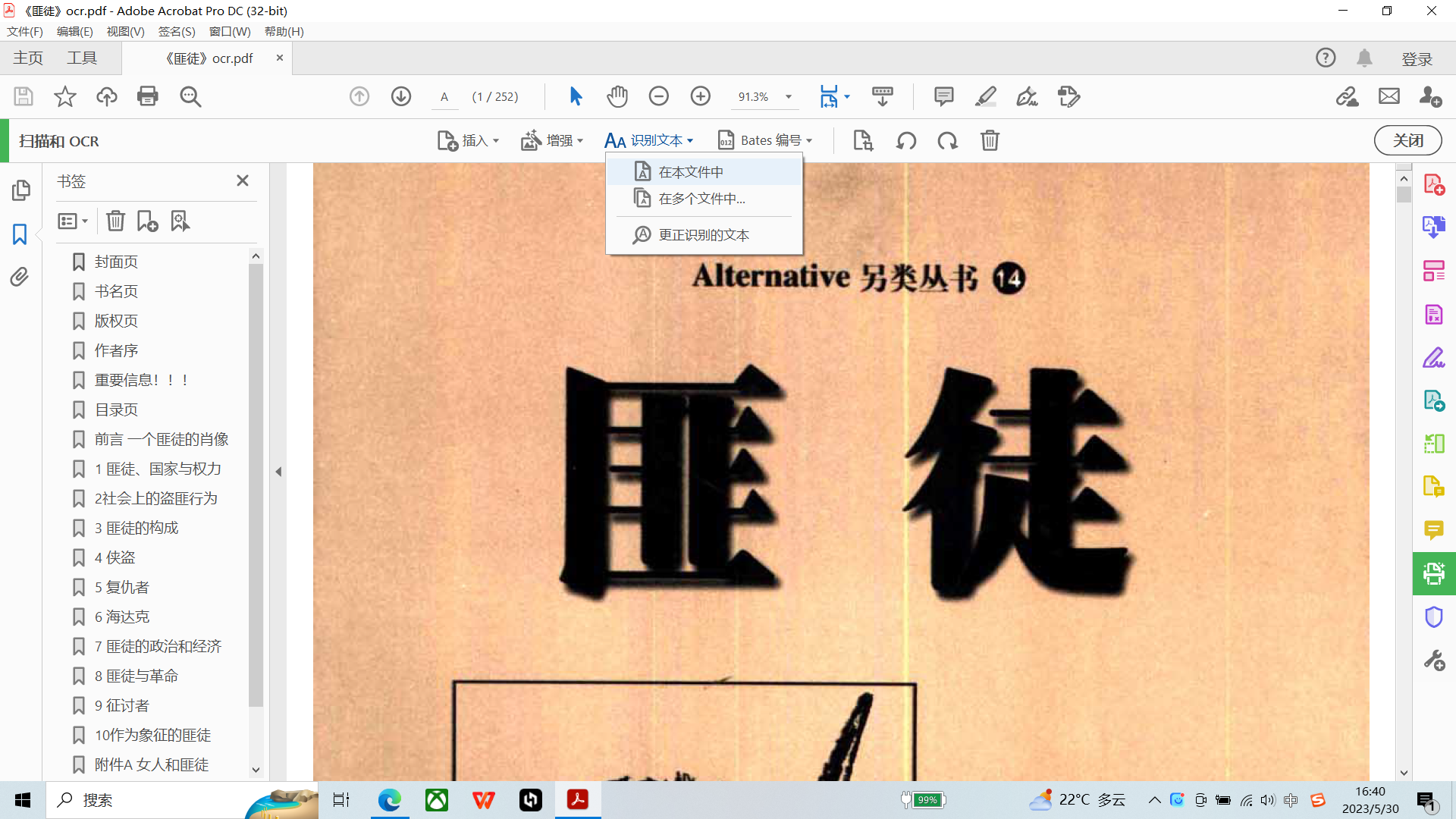Add new bookmark icon in bookmarks panel
Viewport: 1456px width, 819px height.
pos(147,221)
